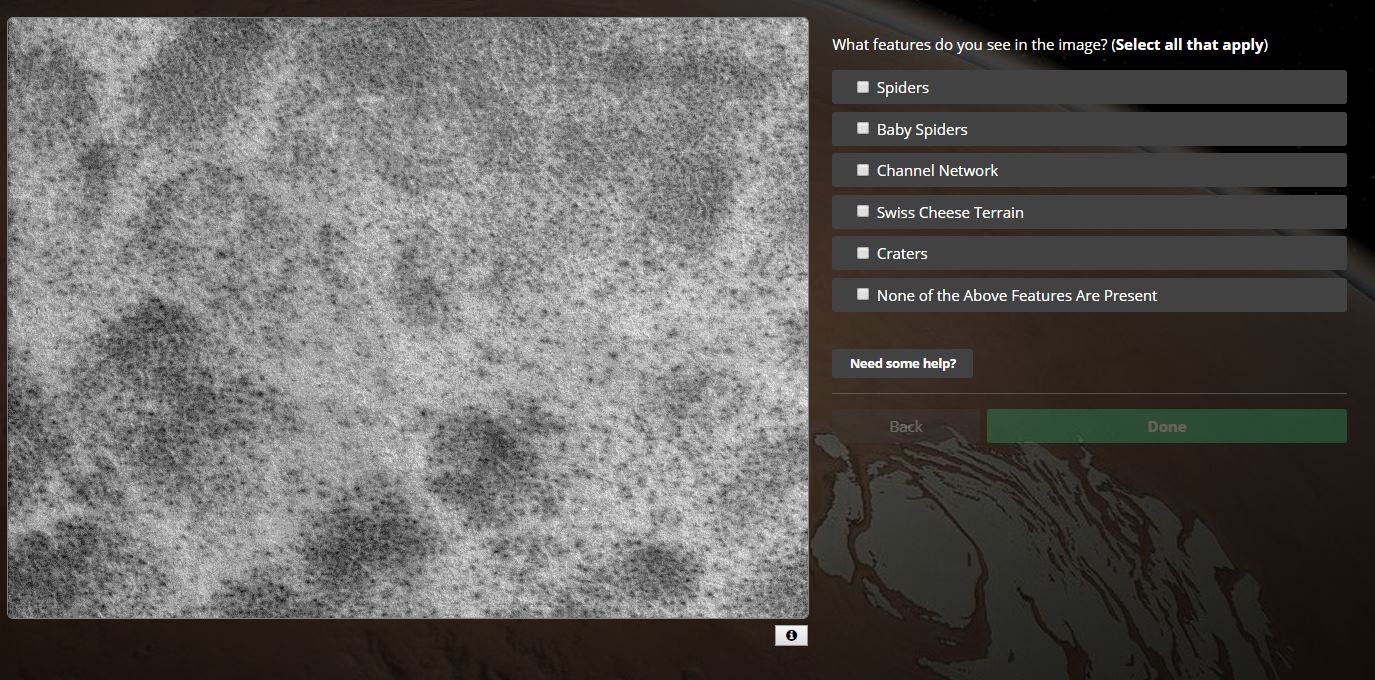The image size is (1375, 680).
Task: Click 'None of the Above Features Are Present' text
Action: click(1017, 296)
